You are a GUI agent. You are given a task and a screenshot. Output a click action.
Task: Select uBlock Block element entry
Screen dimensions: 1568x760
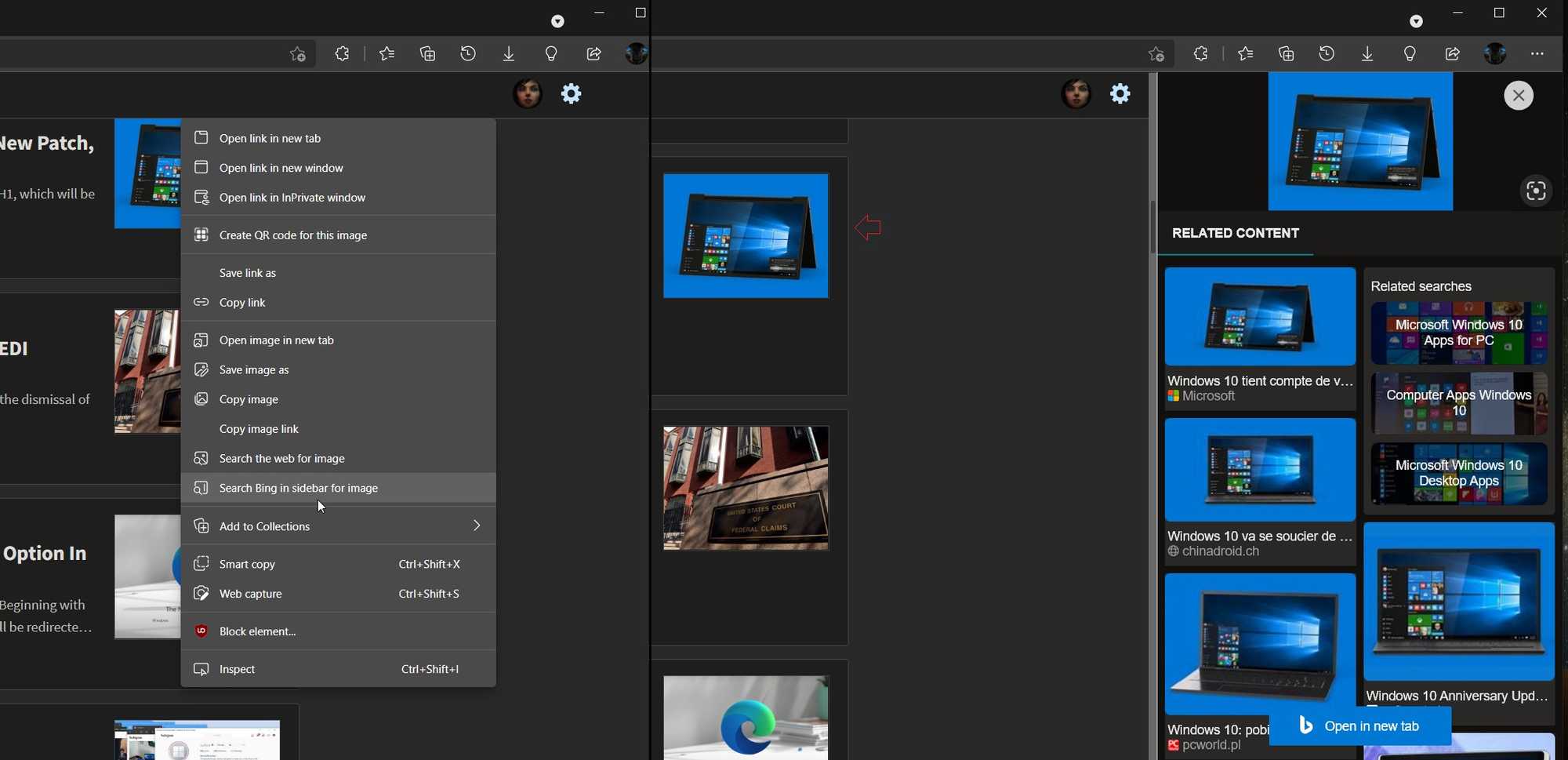pos(339,631)
